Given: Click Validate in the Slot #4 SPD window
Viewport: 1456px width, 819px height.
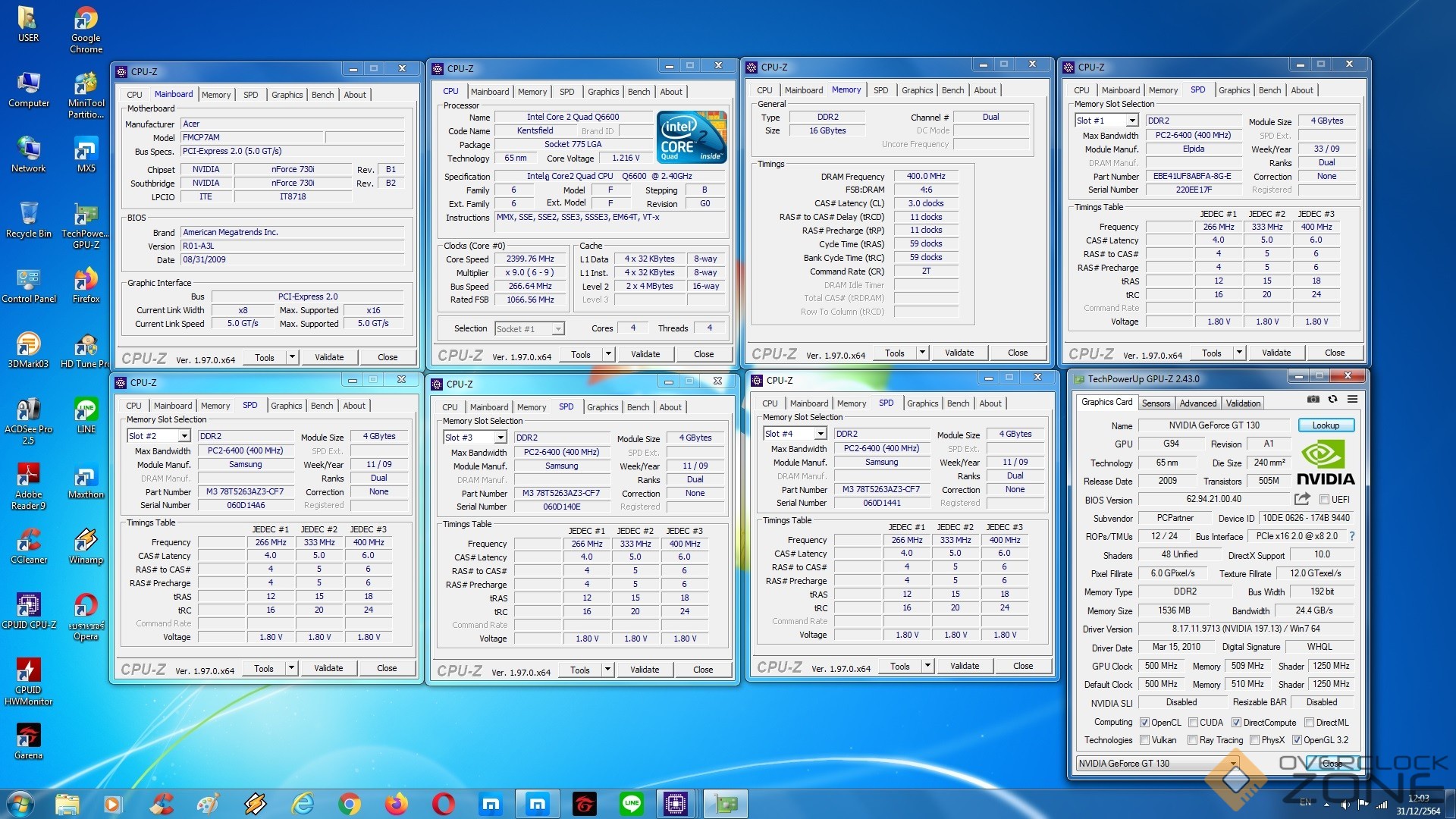Looking at the screenshot, I should (x=964, y=666).
